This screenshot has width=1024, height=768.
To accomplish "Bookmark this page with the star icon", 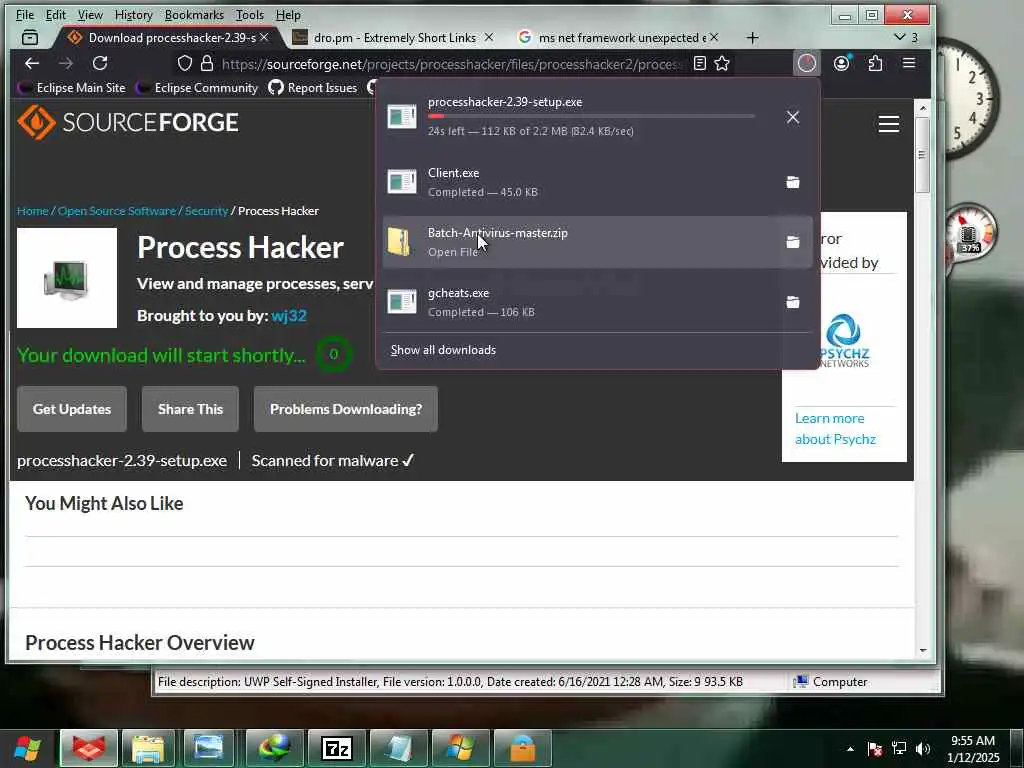I will 722,63.
